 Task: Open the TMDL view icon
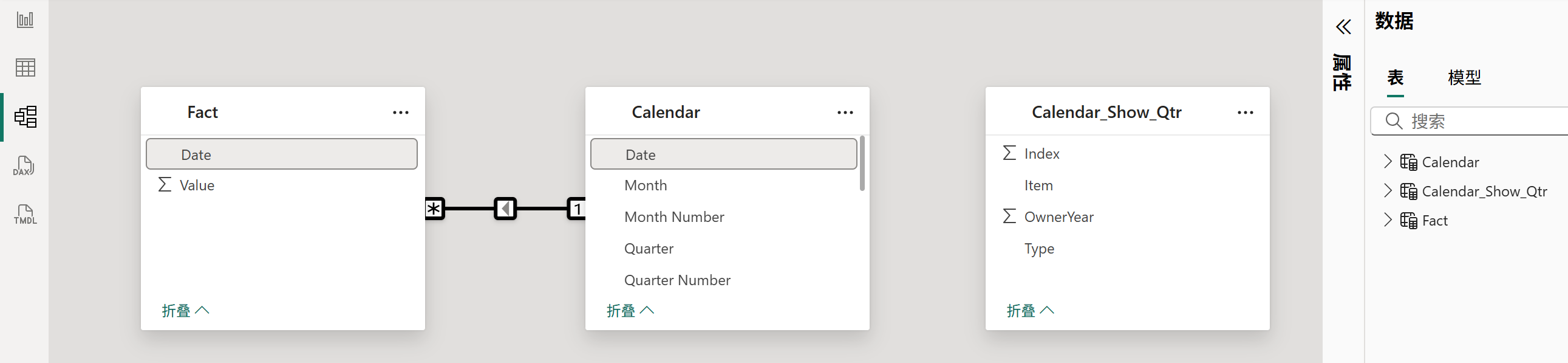(25, 215)
